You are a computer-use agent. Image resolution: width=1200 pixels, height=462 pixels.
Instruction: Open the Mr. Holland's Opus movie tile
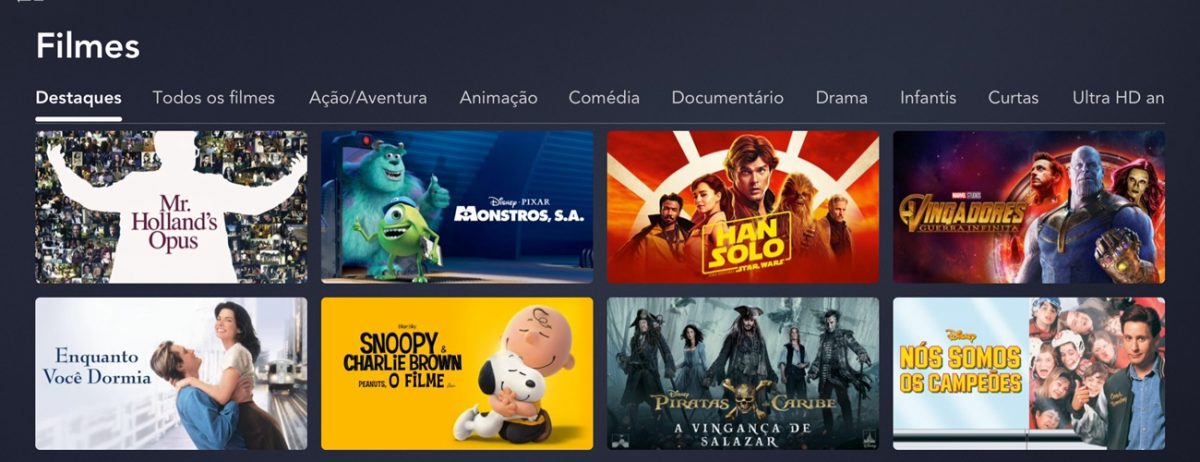pyautogui.click(x=171, y=207)
